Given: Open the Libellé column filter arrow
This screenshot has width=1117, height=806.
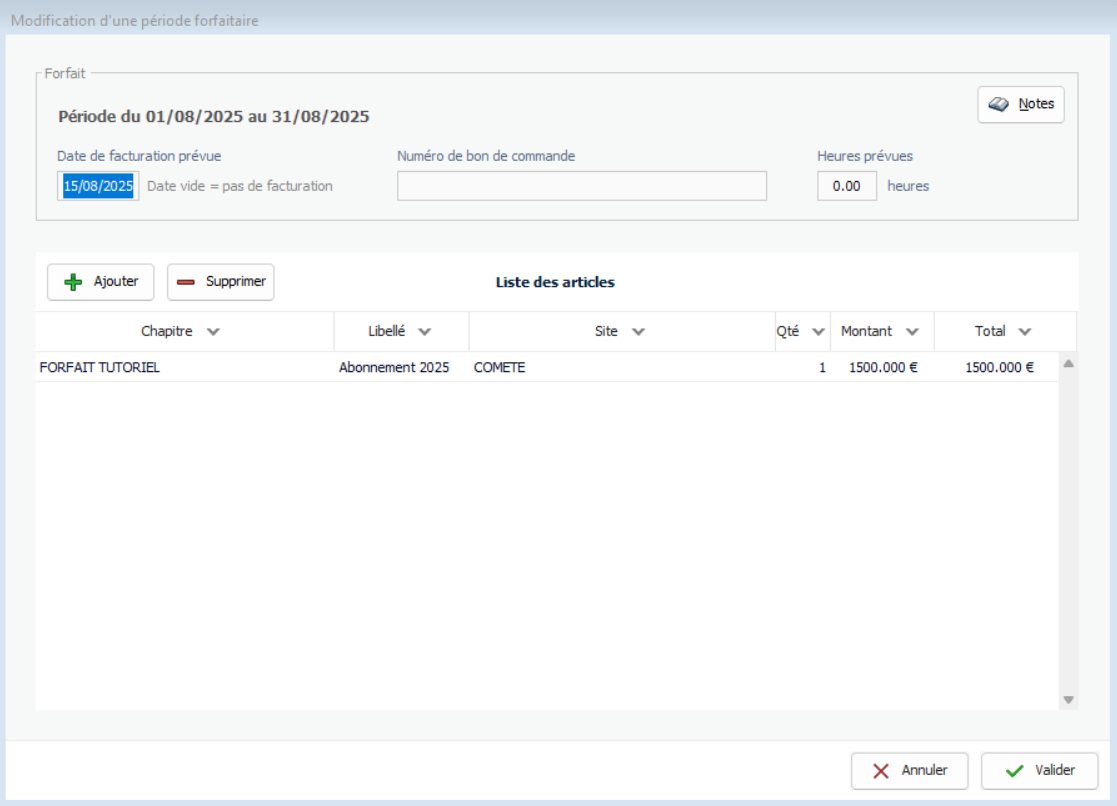Looking at the screenshot, I should click(425, 332).
